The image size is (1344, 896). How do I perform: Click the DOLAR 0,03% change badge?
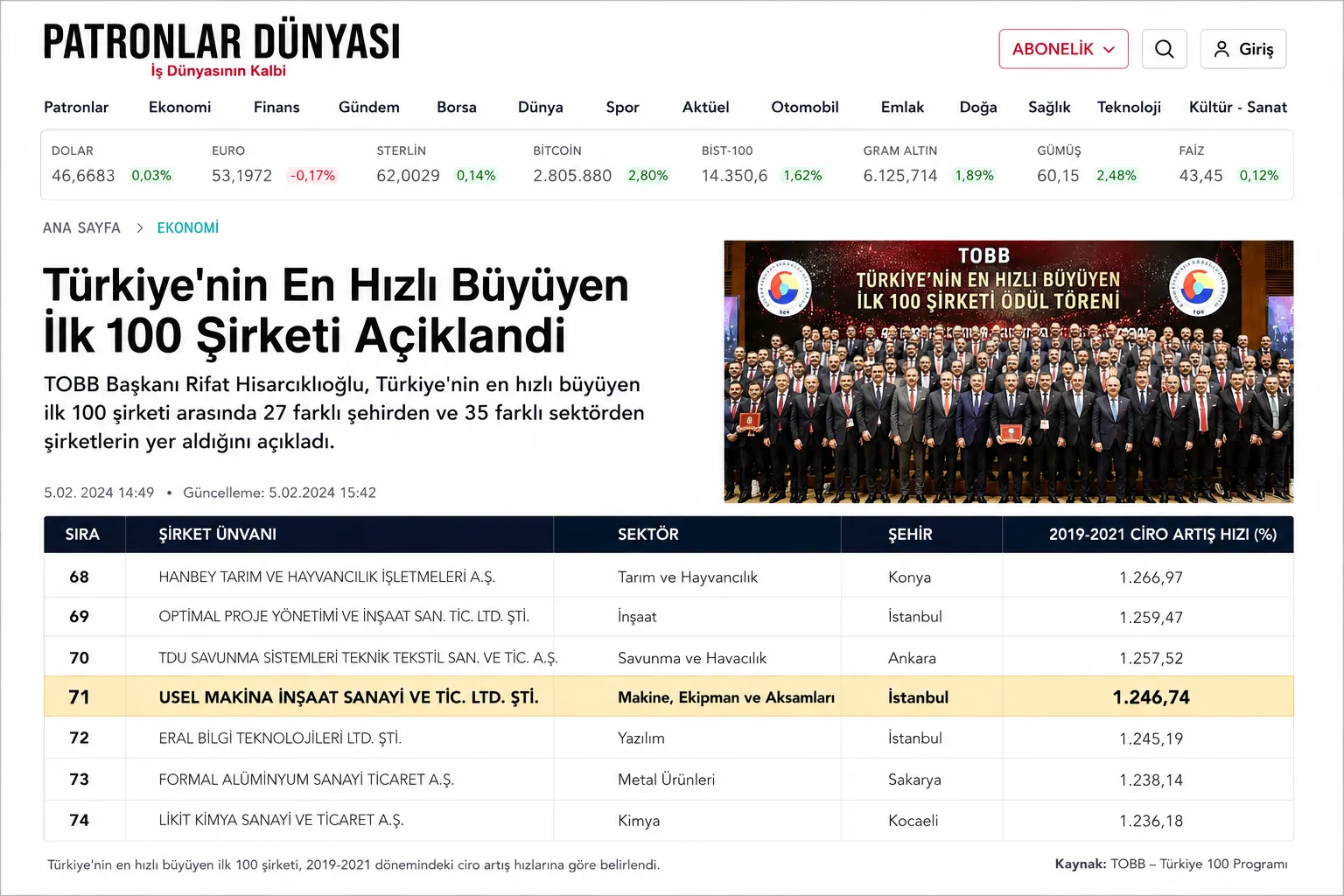click(x=151, y=176)
